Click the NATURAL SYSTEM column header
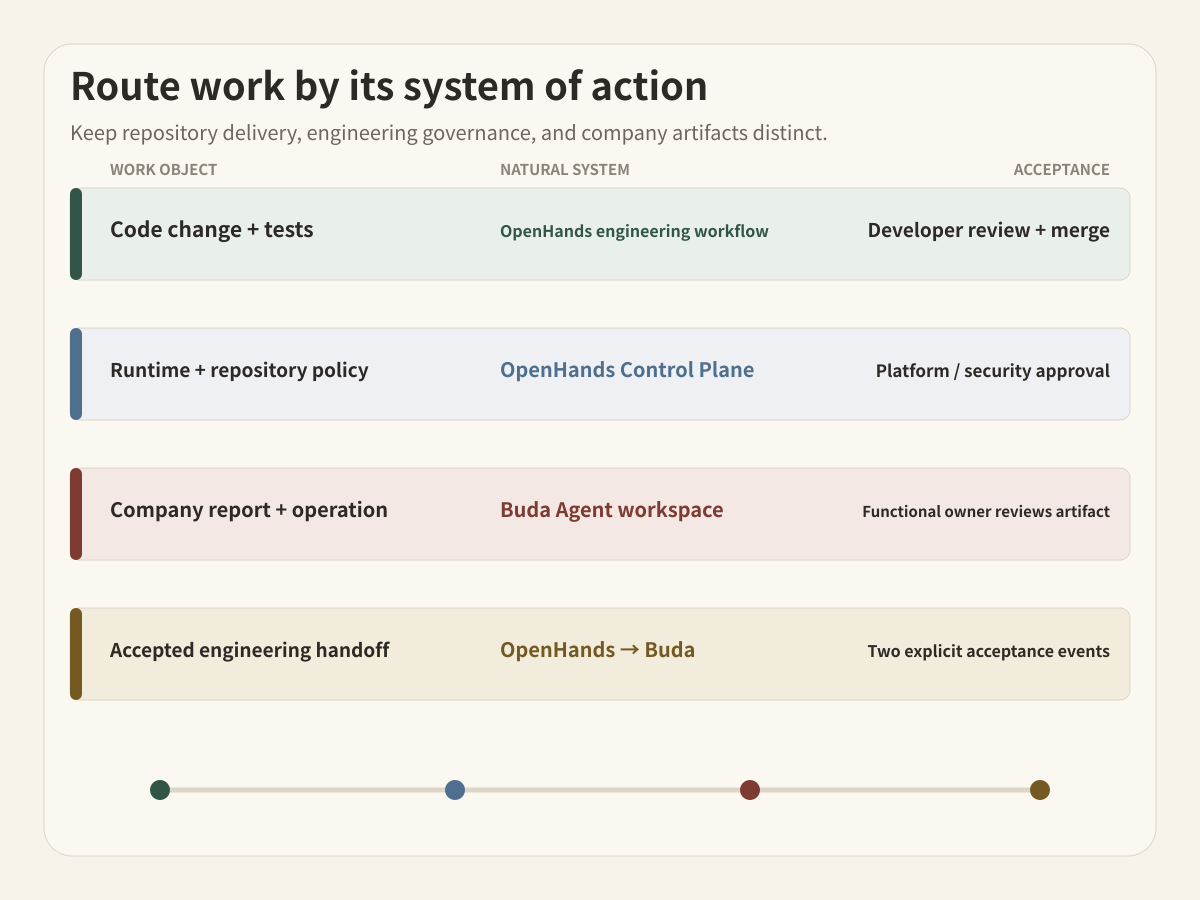The image size is (1200, 900). pyautogui.click(x=565, y=170)
